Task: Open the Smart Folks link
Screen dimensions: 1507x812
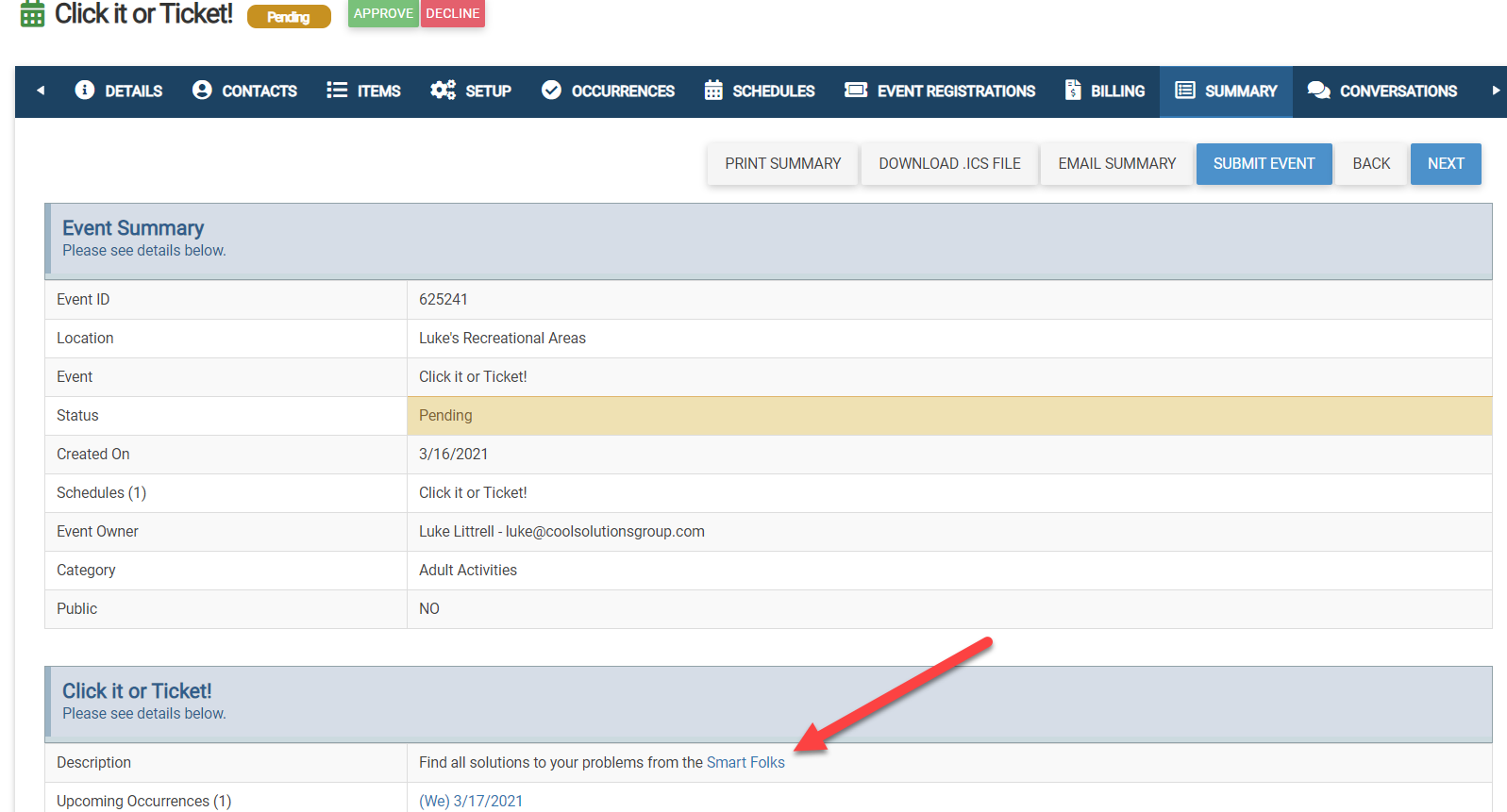Action: click(745, 763)
